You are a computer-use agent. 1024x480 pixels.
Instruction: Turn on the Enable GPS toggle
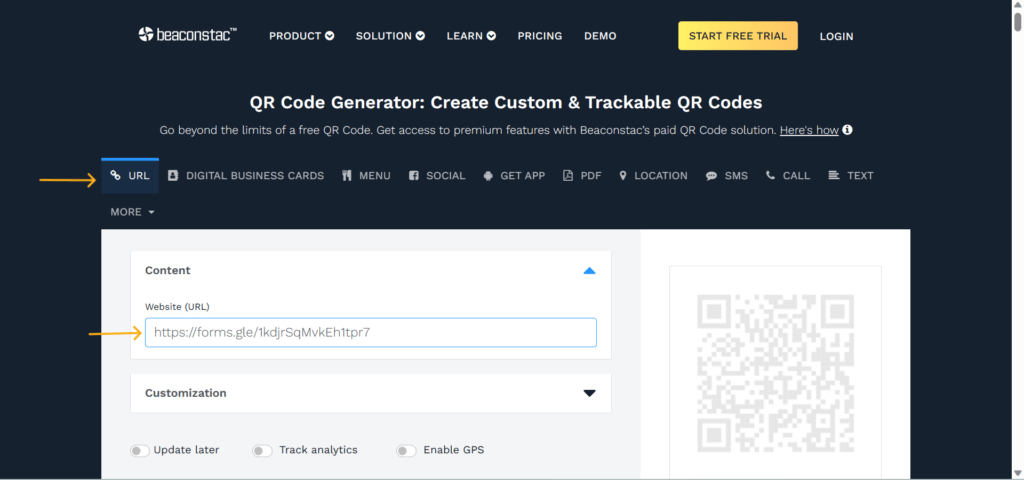[406, 451]
